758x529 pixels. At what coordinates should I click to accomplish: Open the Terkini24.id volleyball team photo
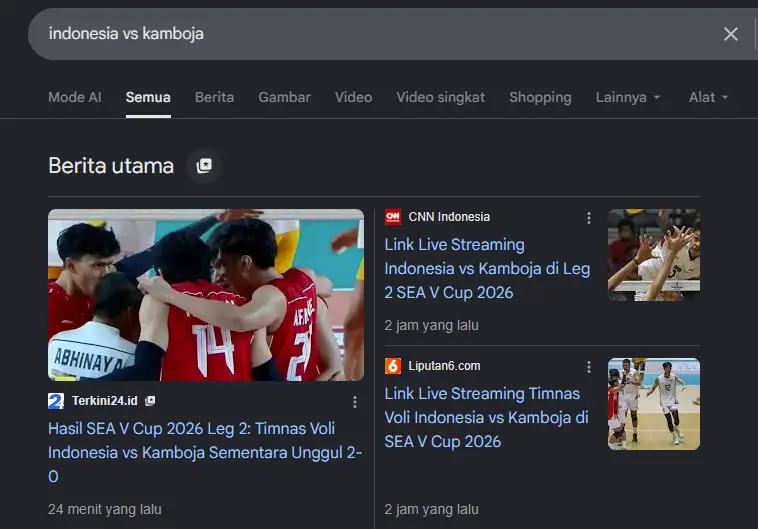pyautogui.click(x=206, y=295)
